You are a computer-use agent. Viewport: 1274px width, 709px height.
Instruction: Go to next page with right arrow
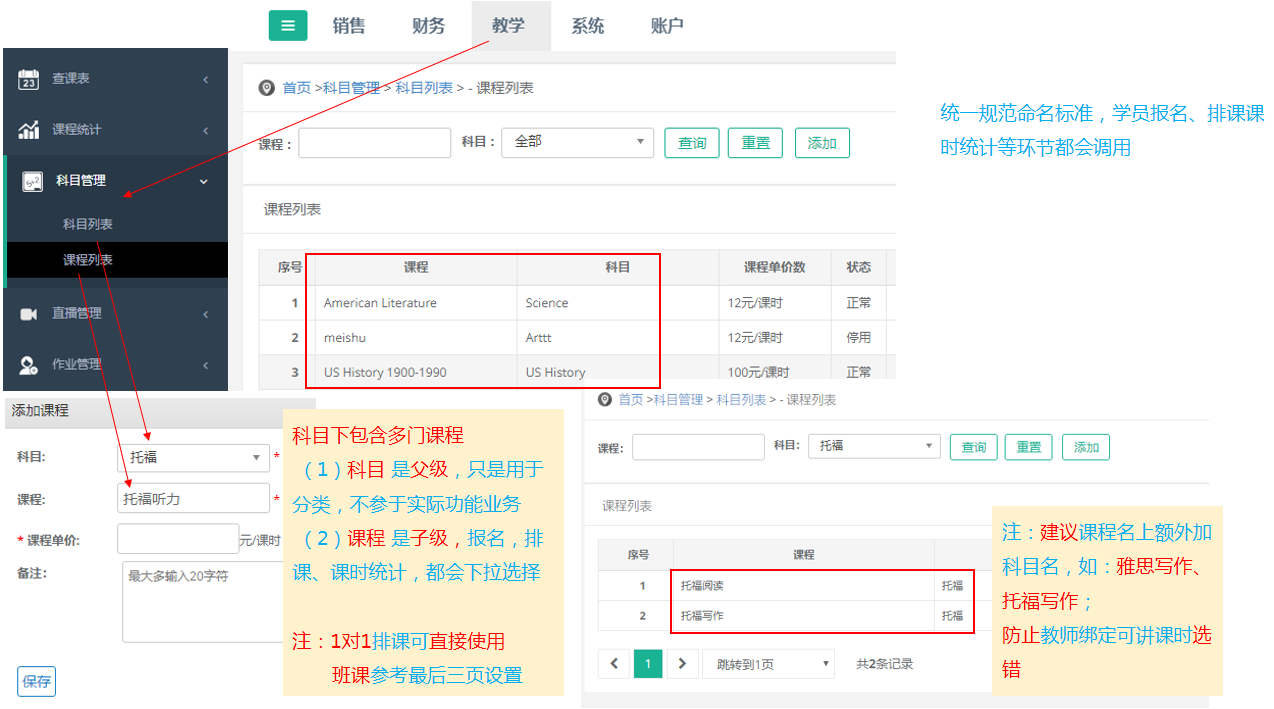(x=682, y=663)
